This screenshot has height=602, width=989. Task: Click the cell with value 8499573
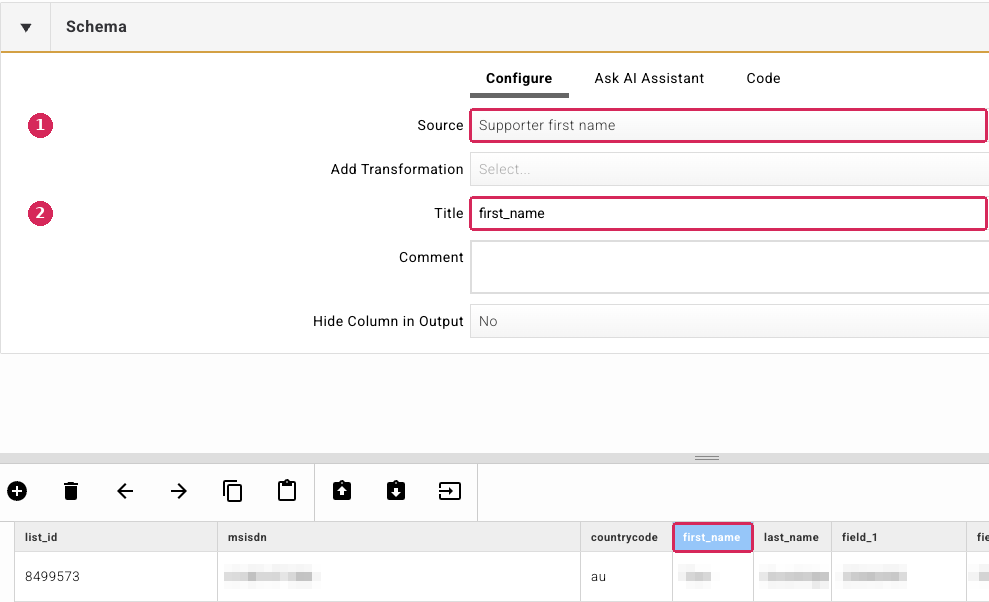coord(116,576)
